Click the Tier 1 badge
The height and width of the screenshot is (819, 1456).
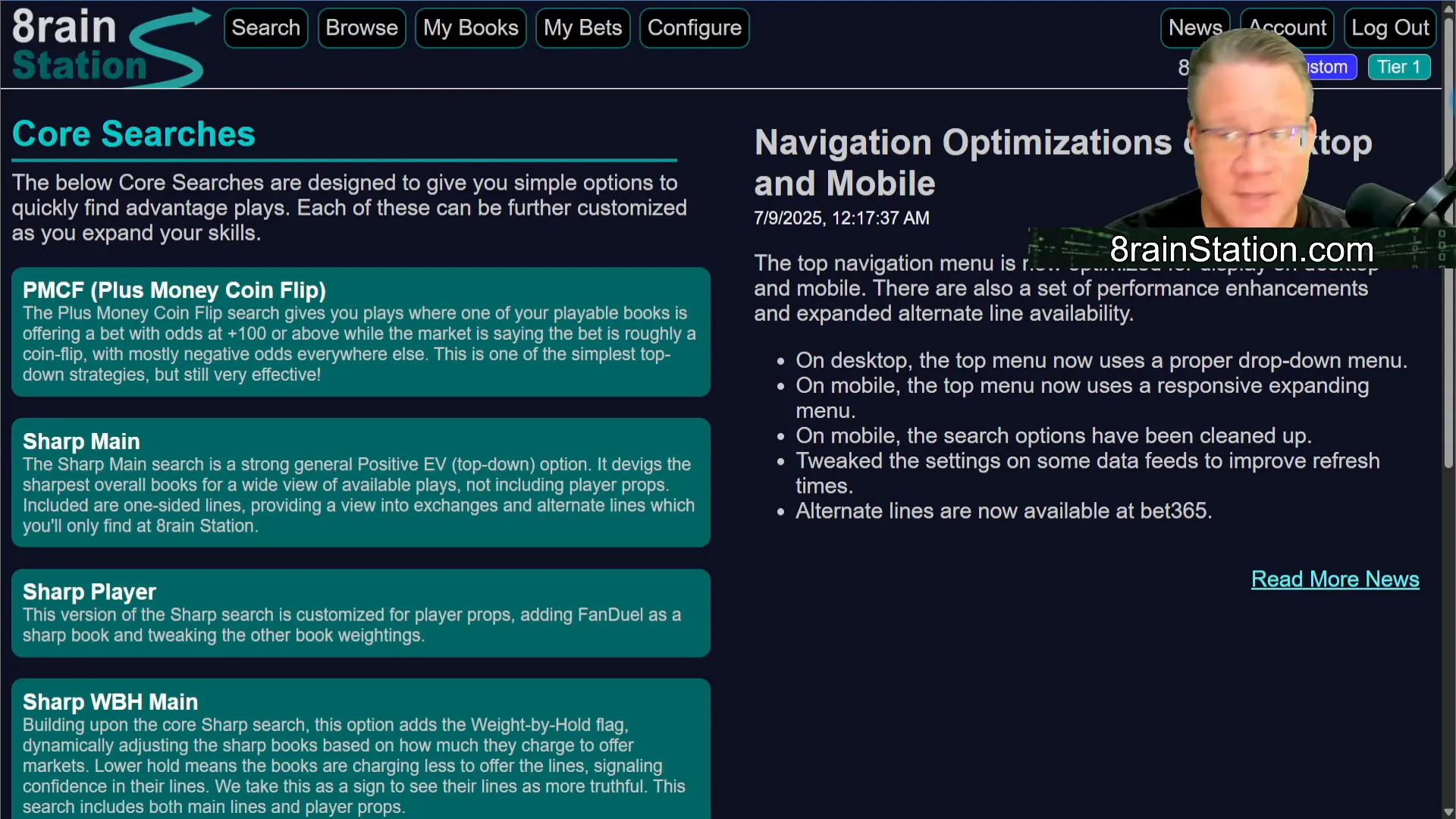pos(1398,67)
